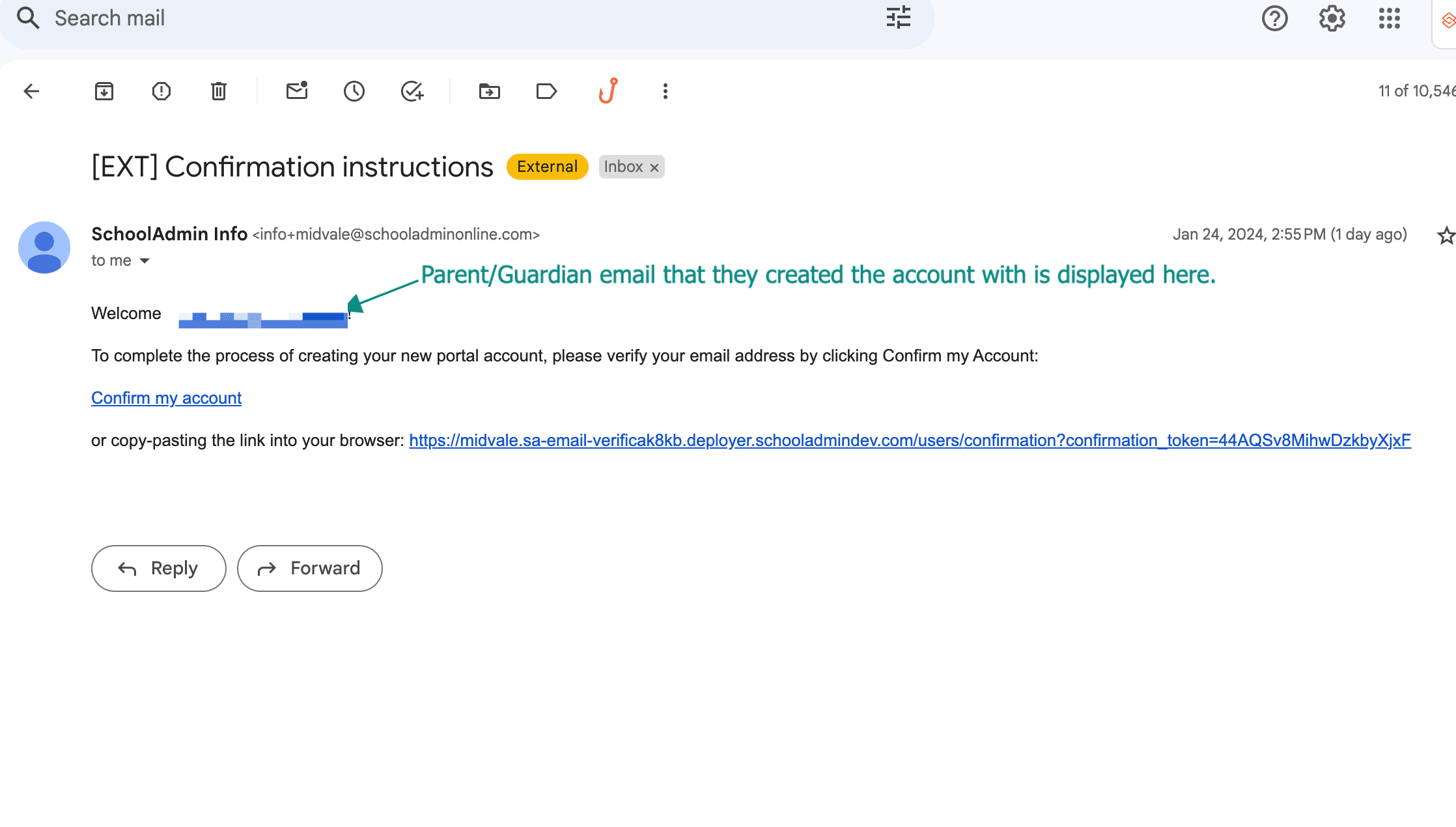This screenshot has height=827, width=1456.
Task: Mark this email as unread
Action: pyautogui.click(x=297, y=91)
